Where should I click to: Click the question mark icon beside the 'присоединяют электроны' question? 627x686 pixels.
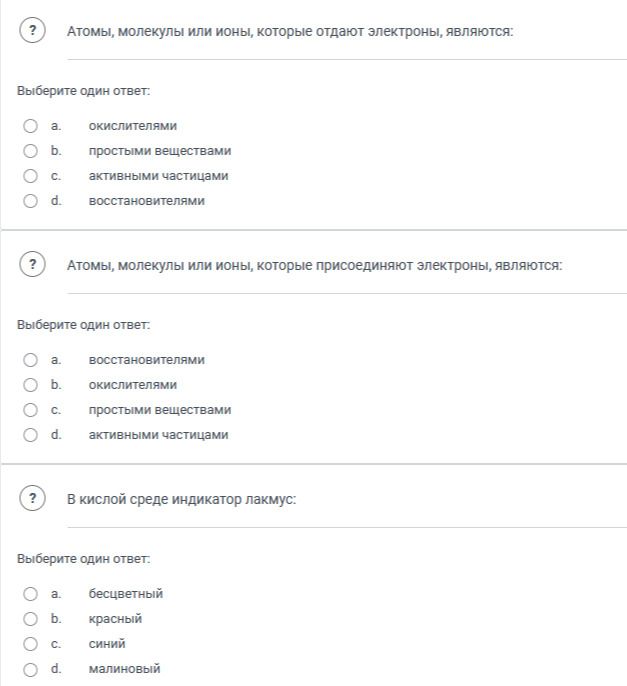coord(32,264)
